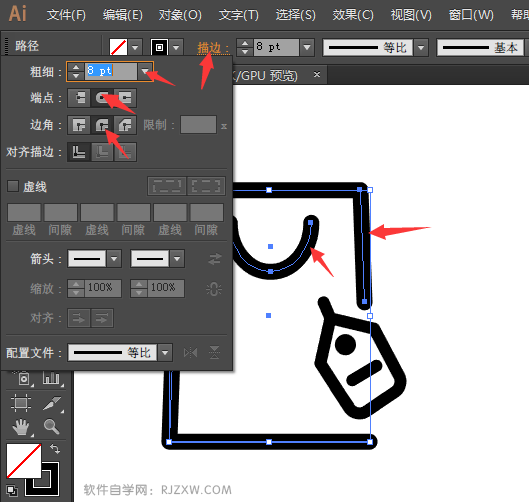This screenshot has width=529, height=502.
Task: Select the bevel join 边角 option
Action: coord(125,125)
